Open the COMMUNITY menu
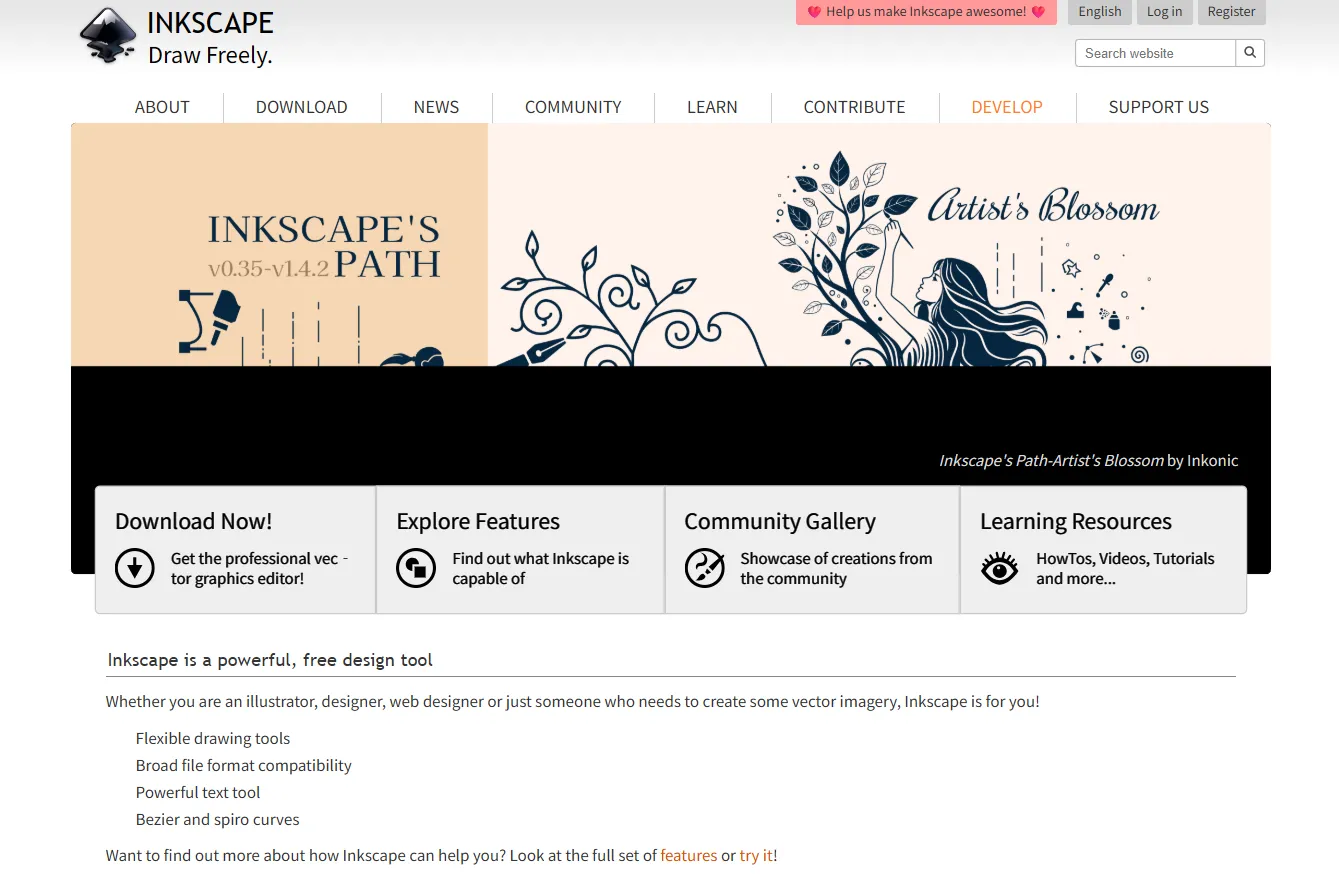This screenshot has height=887, width=1339. [573, 107]
